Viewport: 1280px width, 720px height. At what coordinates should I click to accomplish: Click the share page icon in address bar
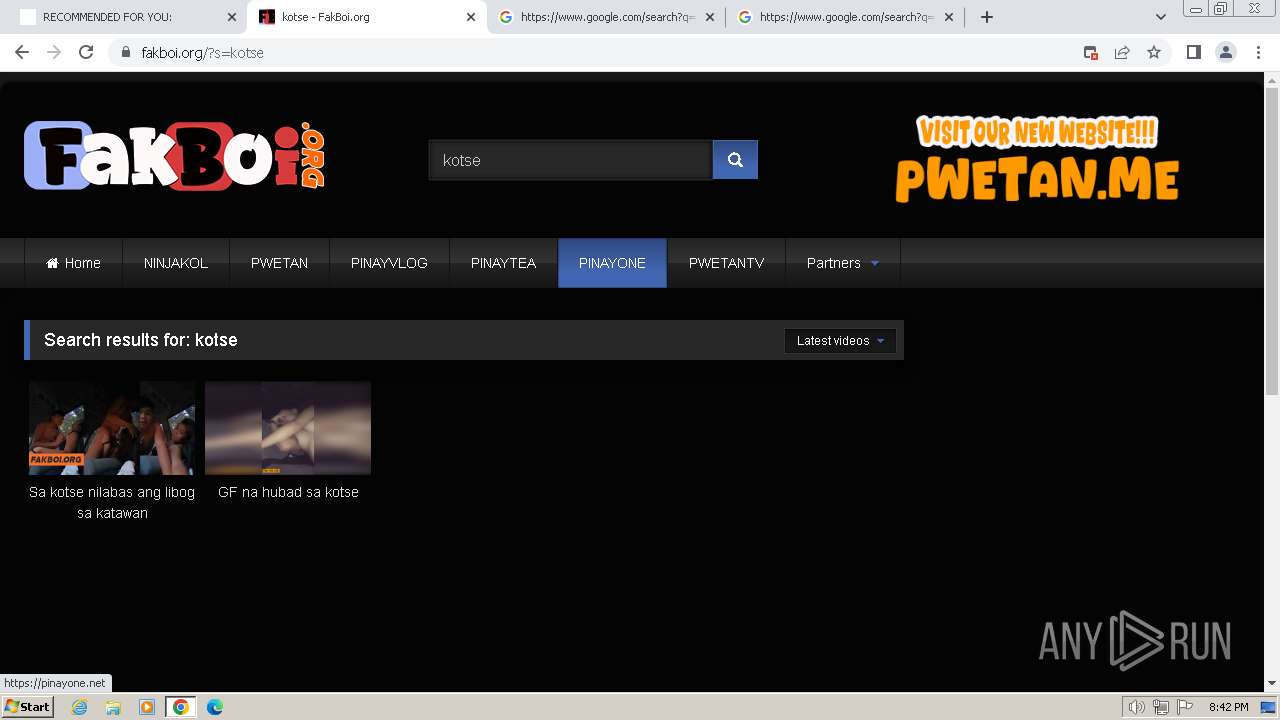[x=1122, y=52]
